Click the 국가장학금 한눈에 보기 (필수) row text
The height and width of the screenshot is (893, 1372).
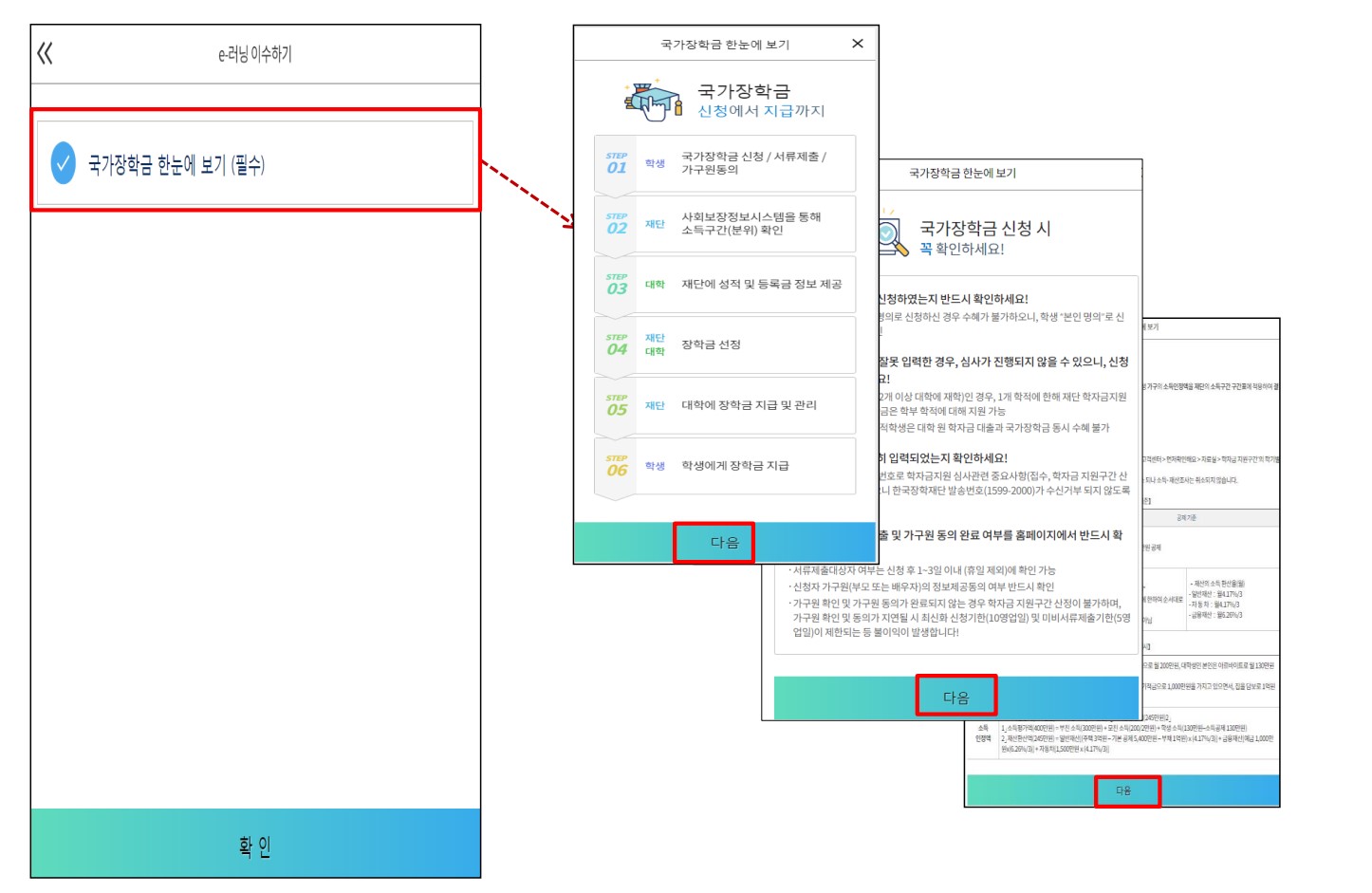176,165
